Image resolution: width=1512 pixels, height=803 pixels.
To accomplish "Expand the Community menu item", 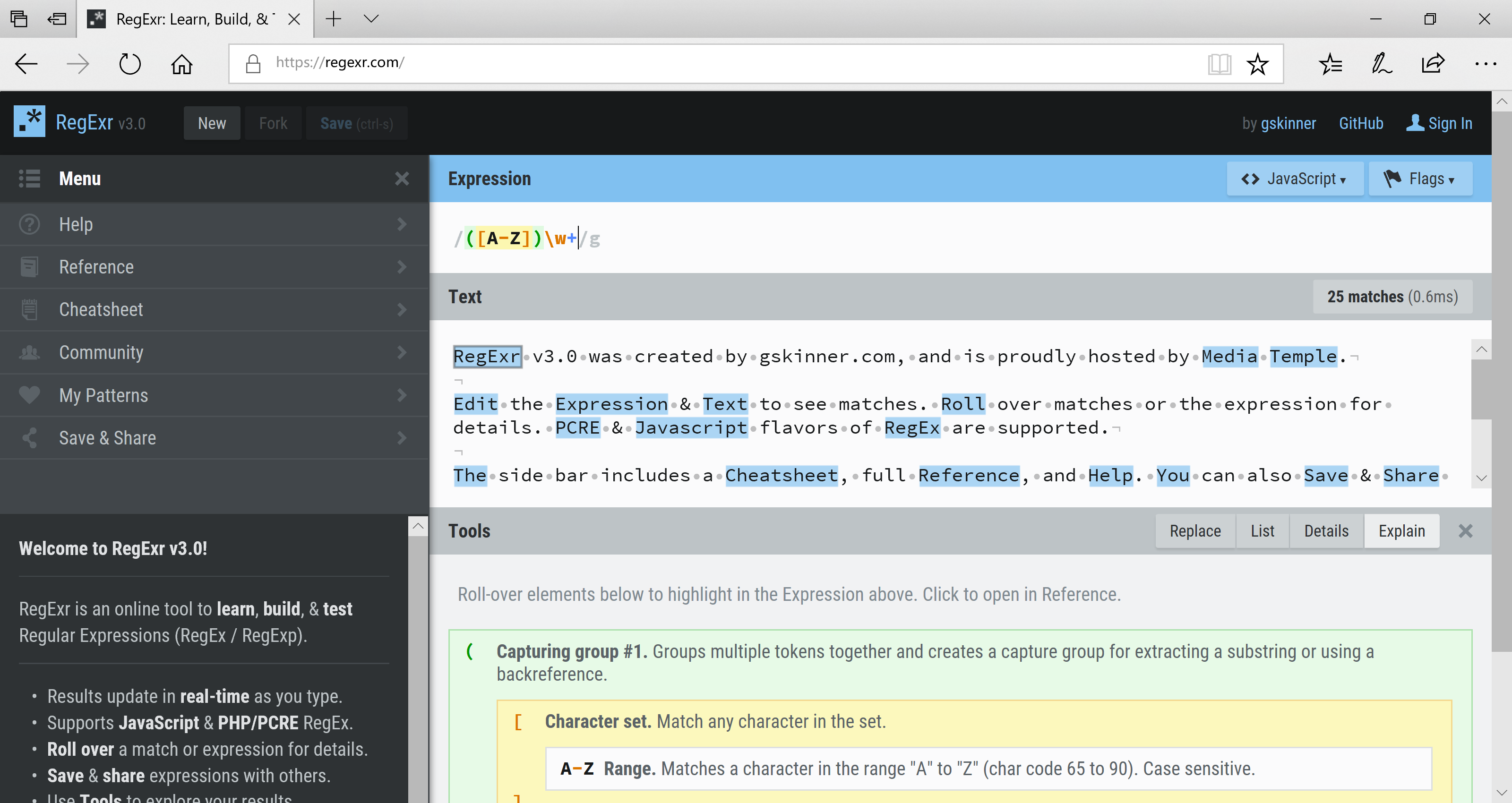I will (x=402, y=352).
